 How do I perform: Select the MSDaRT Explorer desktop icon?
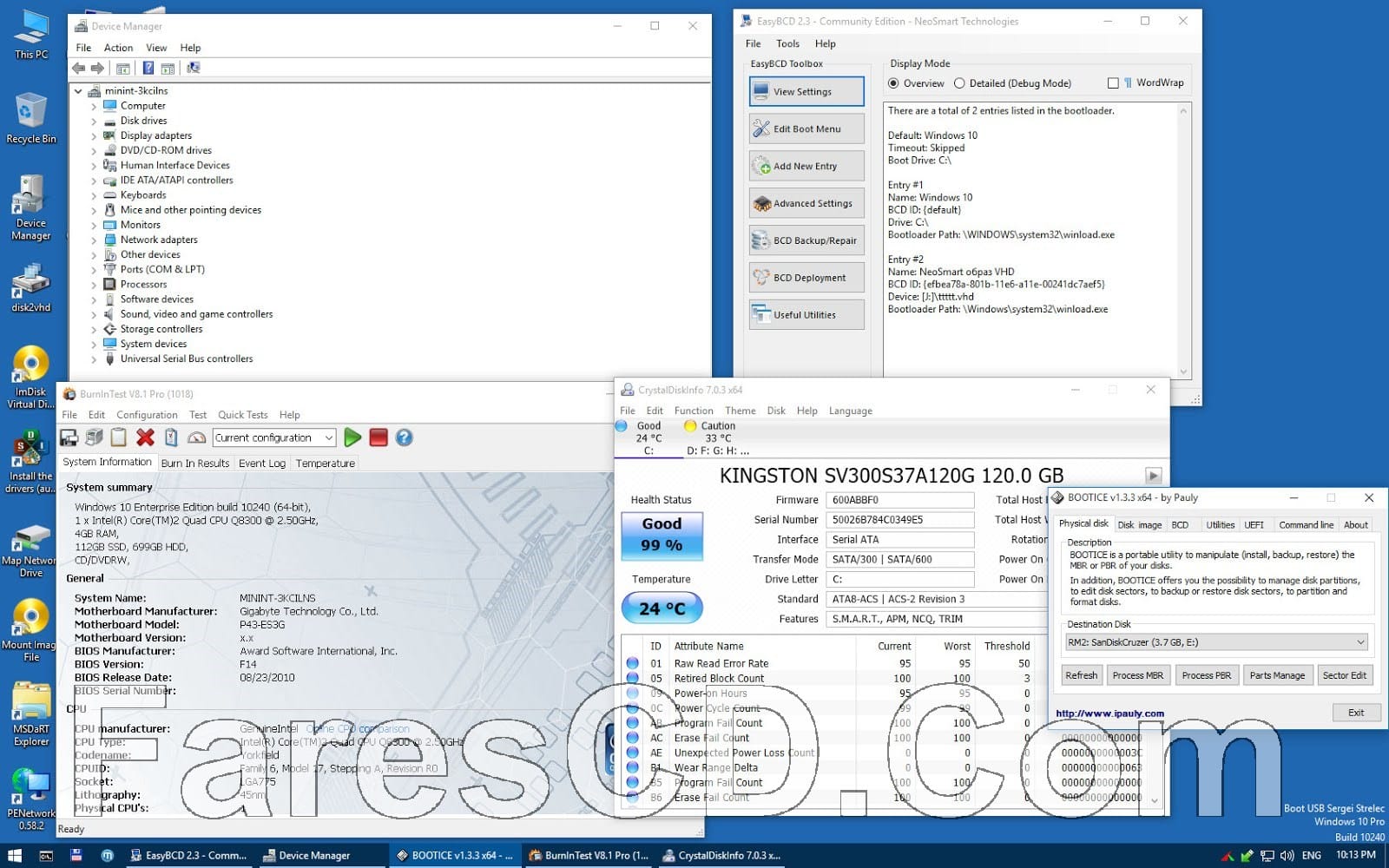coord(31,715)
